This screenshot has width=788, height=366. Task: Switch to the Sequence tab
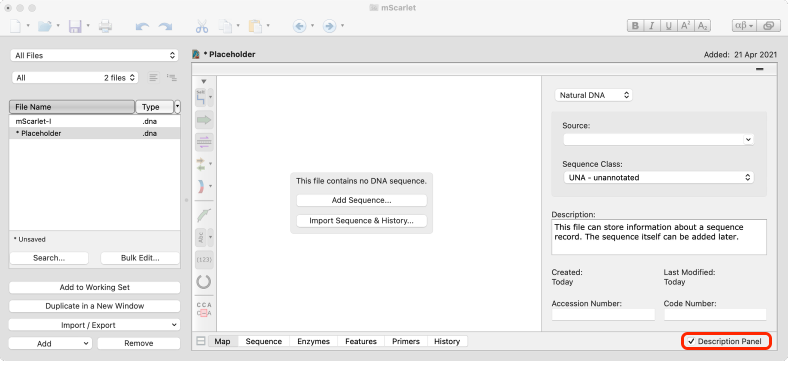click(263, 341)
